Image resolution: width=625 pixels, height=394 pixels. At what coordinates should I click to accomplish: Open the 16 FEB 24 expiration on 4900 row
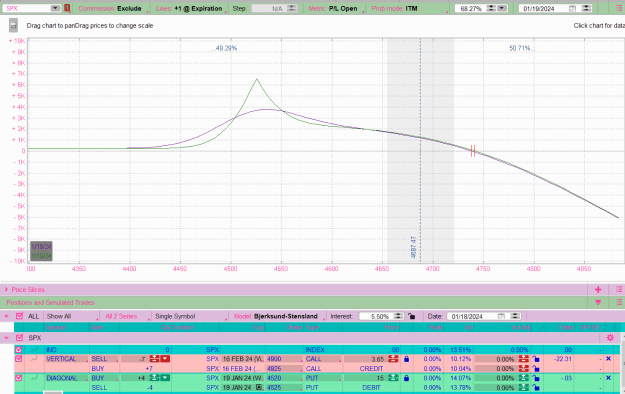(x=242, y=359)
